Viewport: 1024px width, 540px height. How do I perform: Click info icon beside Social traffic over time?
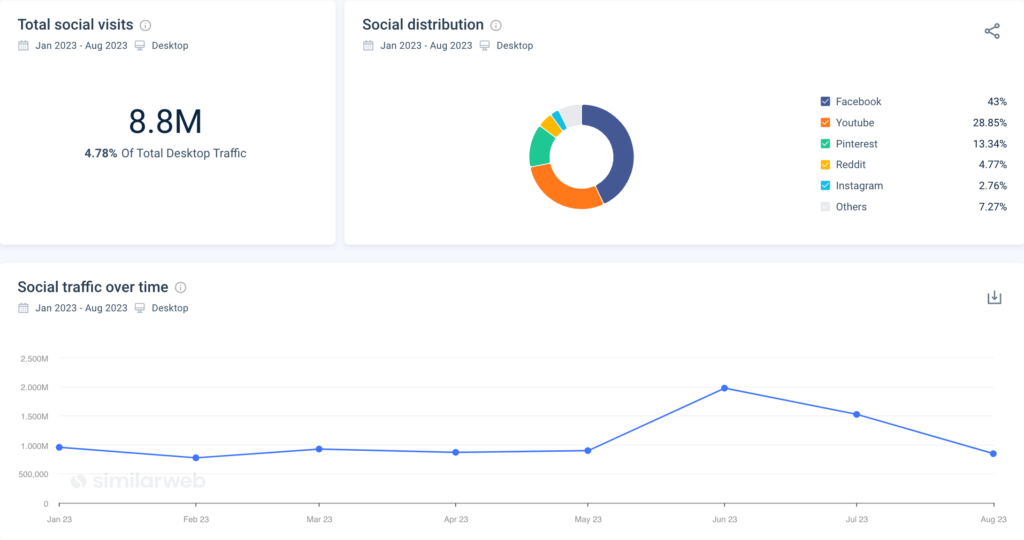(181, 288)
